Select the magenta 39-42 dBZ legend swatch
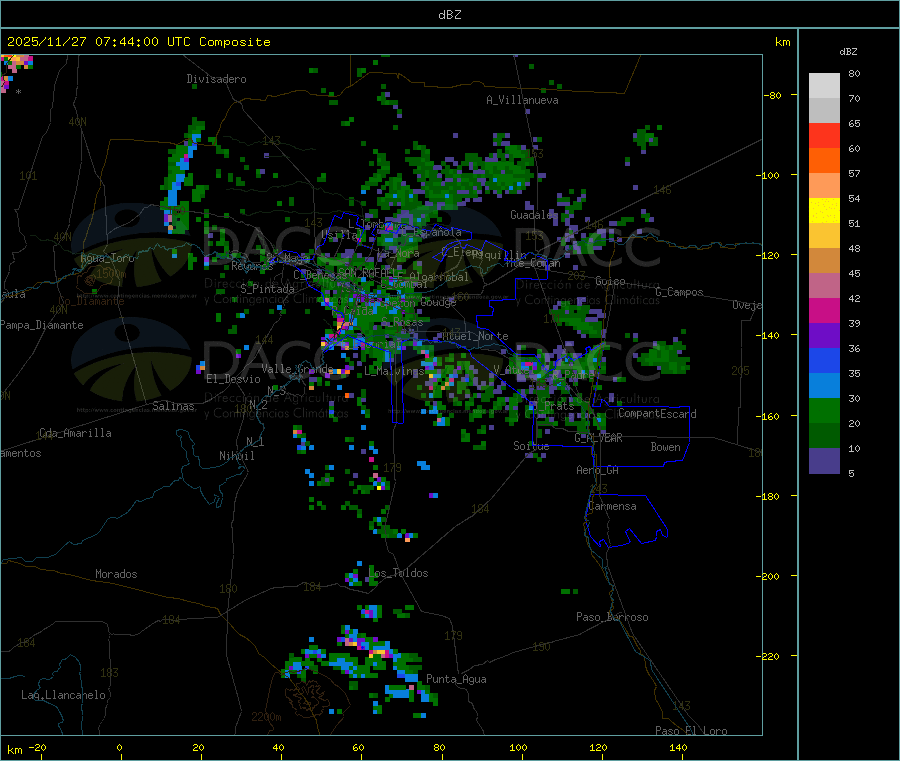900x761 pixels. tap(824, 310)
